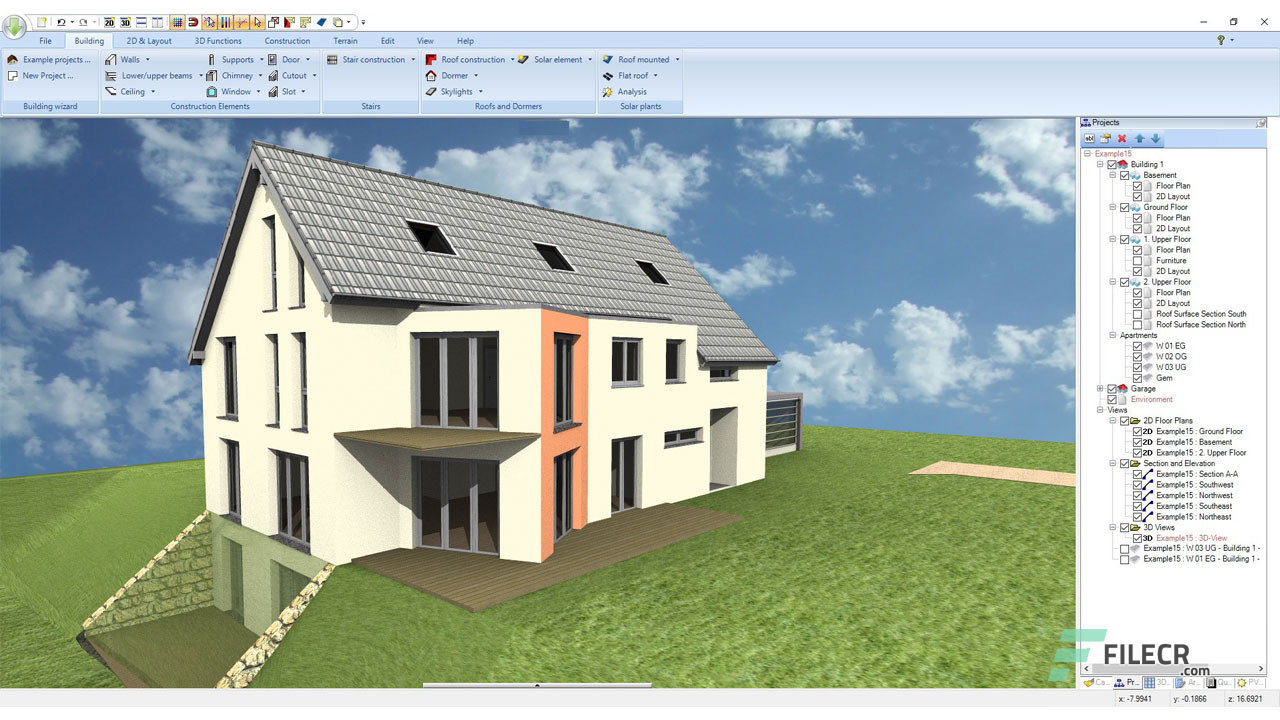Uncheck Example15 : Southwest elevation checkbox

tap(1136, 485)
